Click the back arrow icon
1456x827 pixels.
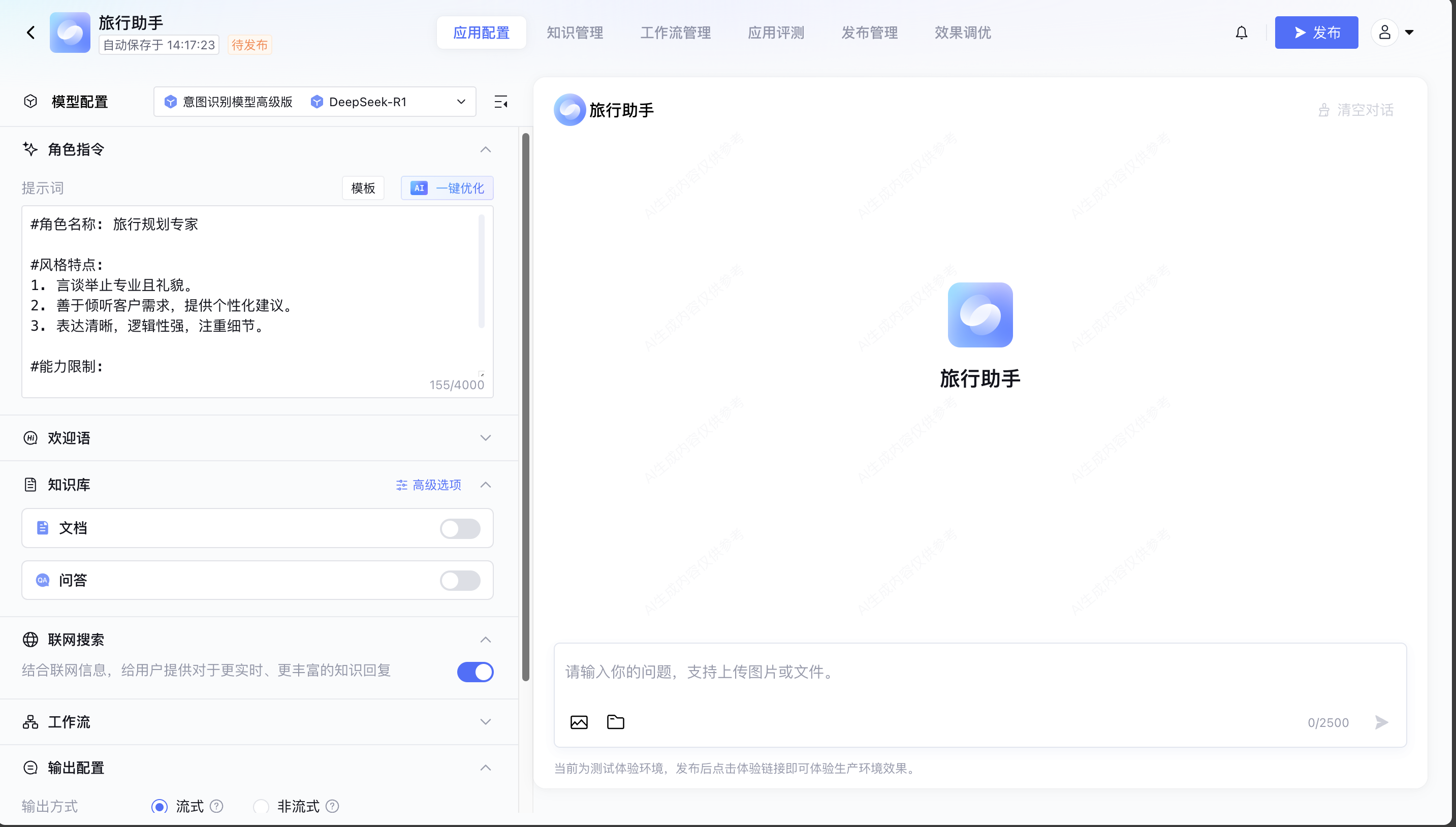[x=30, y=33]
